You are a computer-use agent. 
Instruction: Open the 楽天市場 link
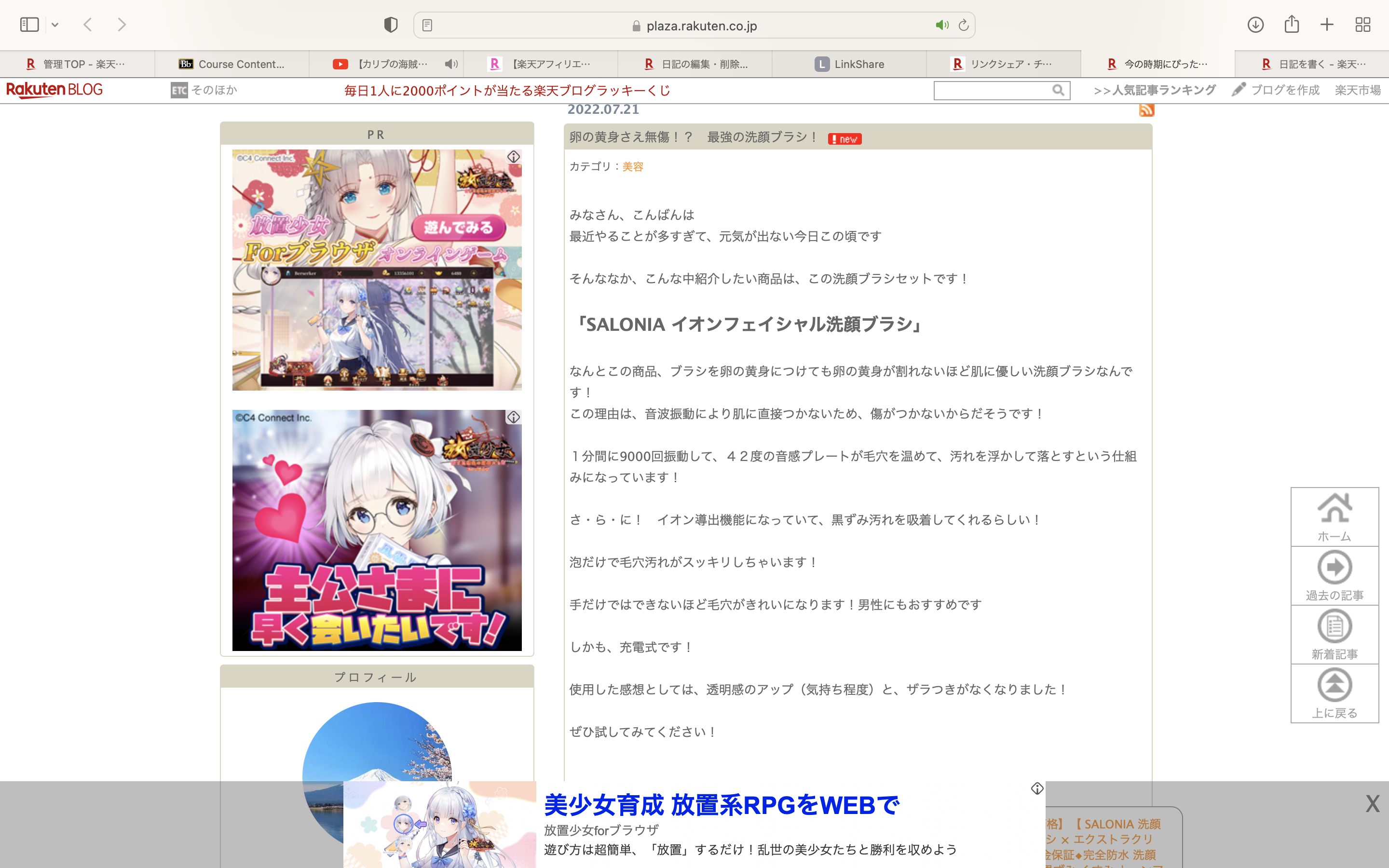pyautogui.click(x=1358, y=90)
